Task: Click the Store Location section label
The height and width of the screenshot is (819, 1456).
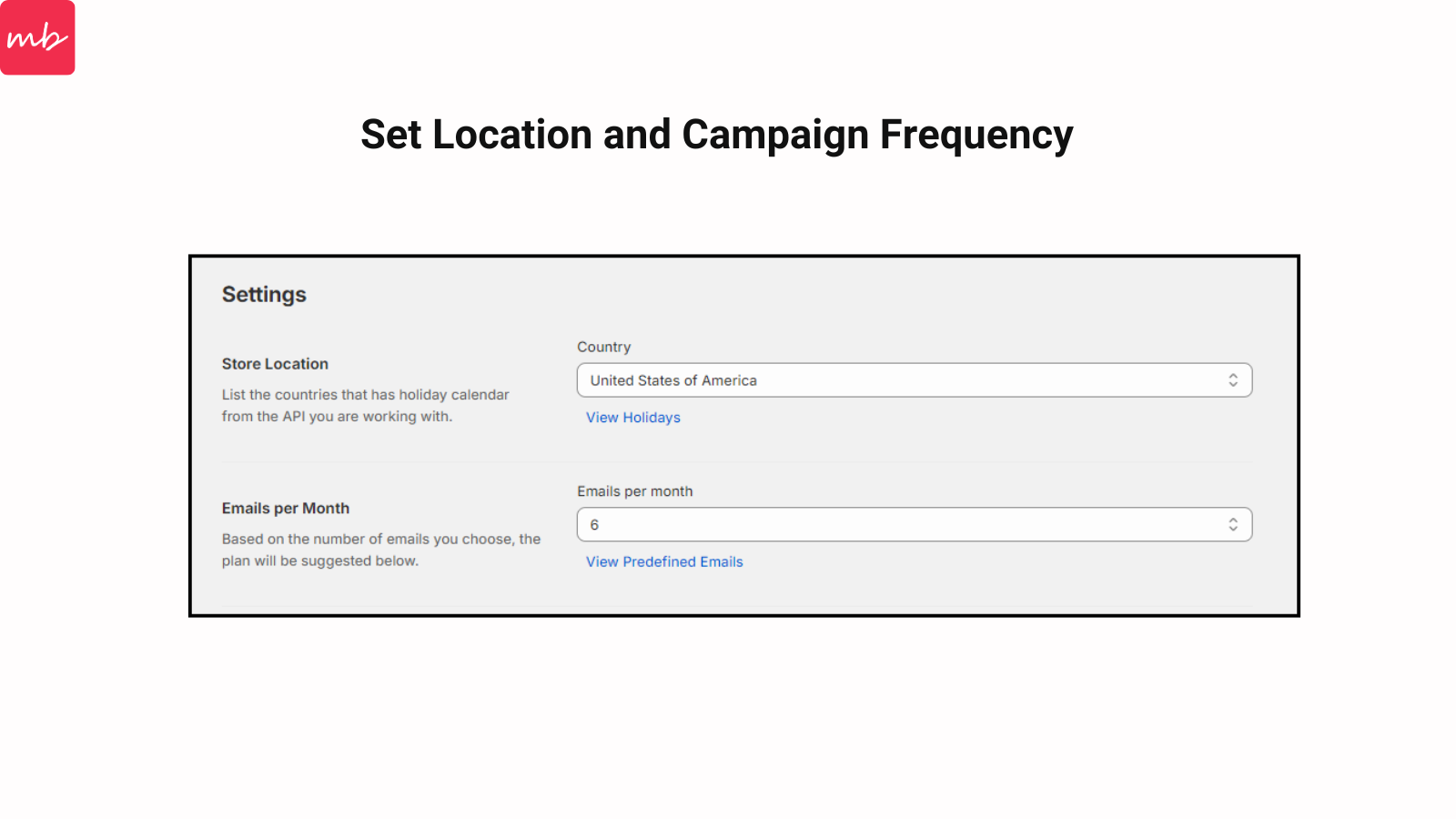Action: [275, 363]
